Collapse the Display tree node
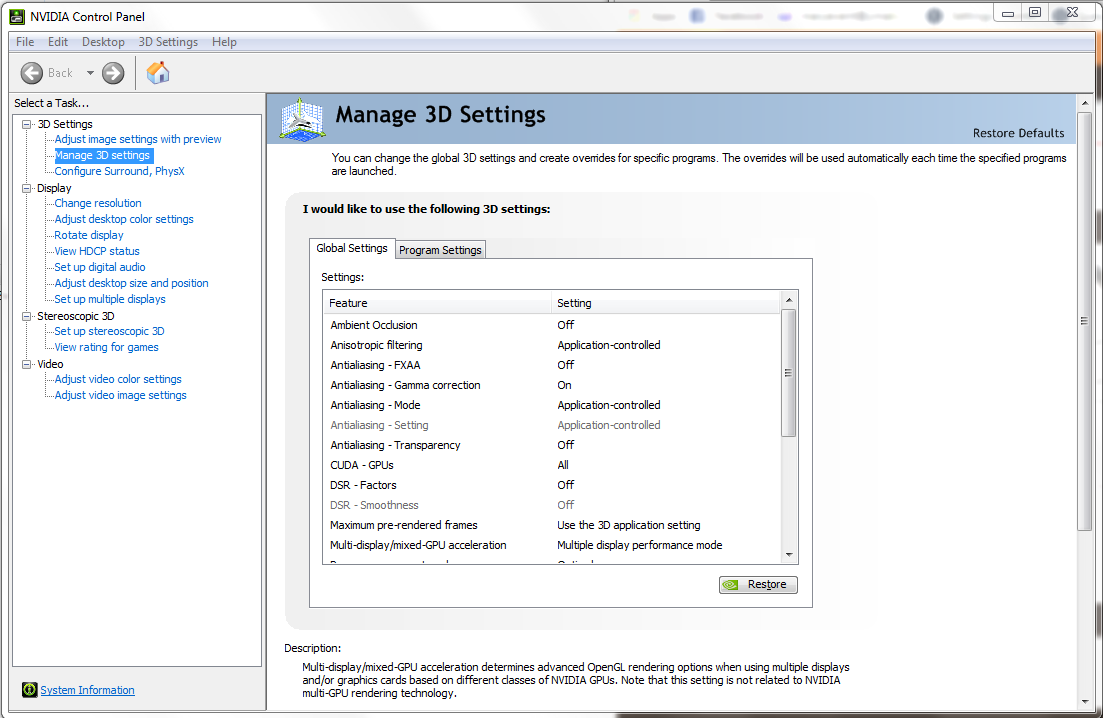 point(27,188)
